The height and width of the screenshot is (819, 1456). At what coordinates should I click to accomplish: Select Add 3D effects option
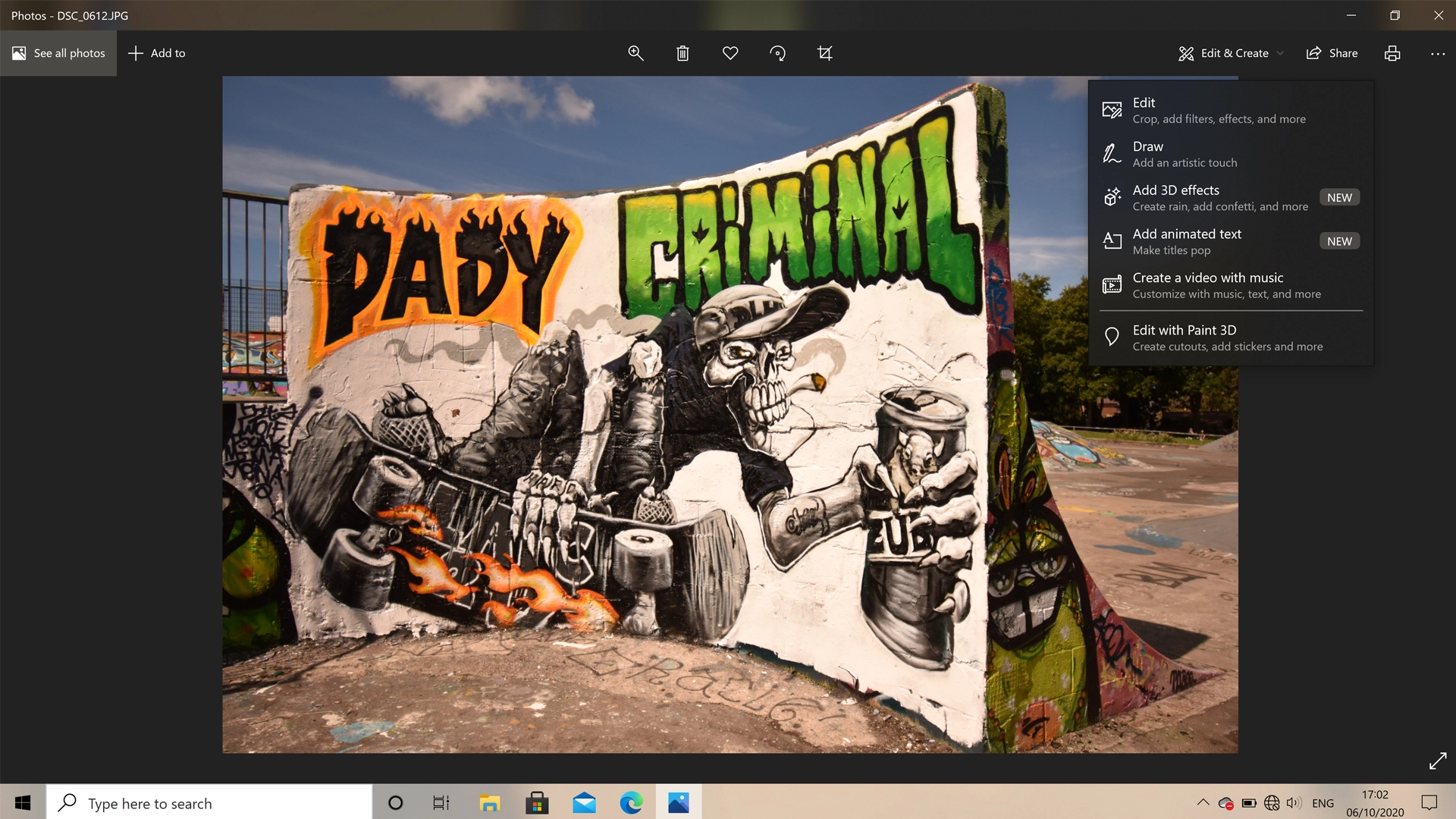1219,197
